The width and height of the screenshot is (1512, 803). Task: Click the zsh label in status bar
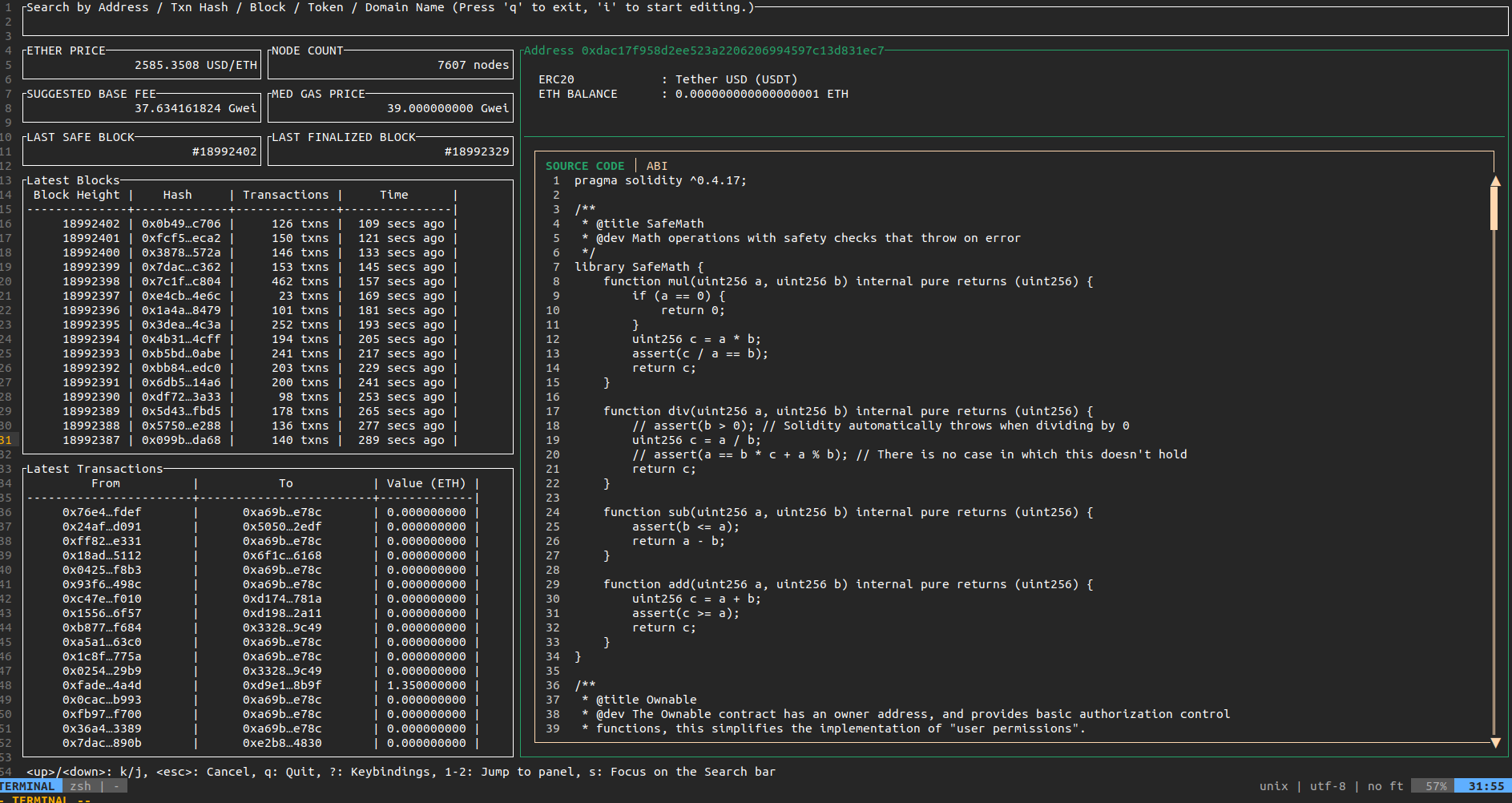[x=80, y=786]
